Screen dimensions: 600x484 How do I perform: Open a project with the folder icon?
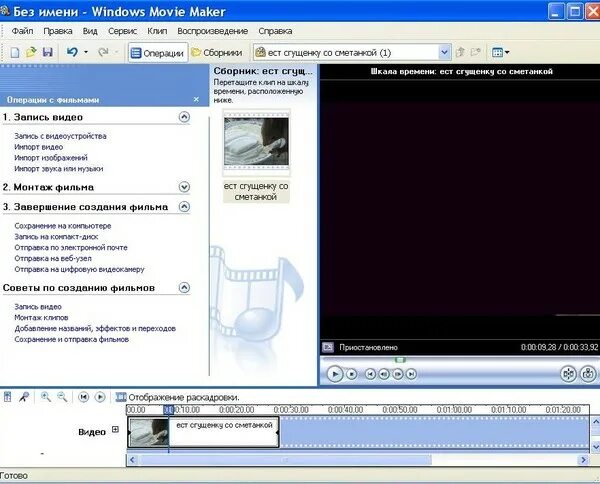31,52
